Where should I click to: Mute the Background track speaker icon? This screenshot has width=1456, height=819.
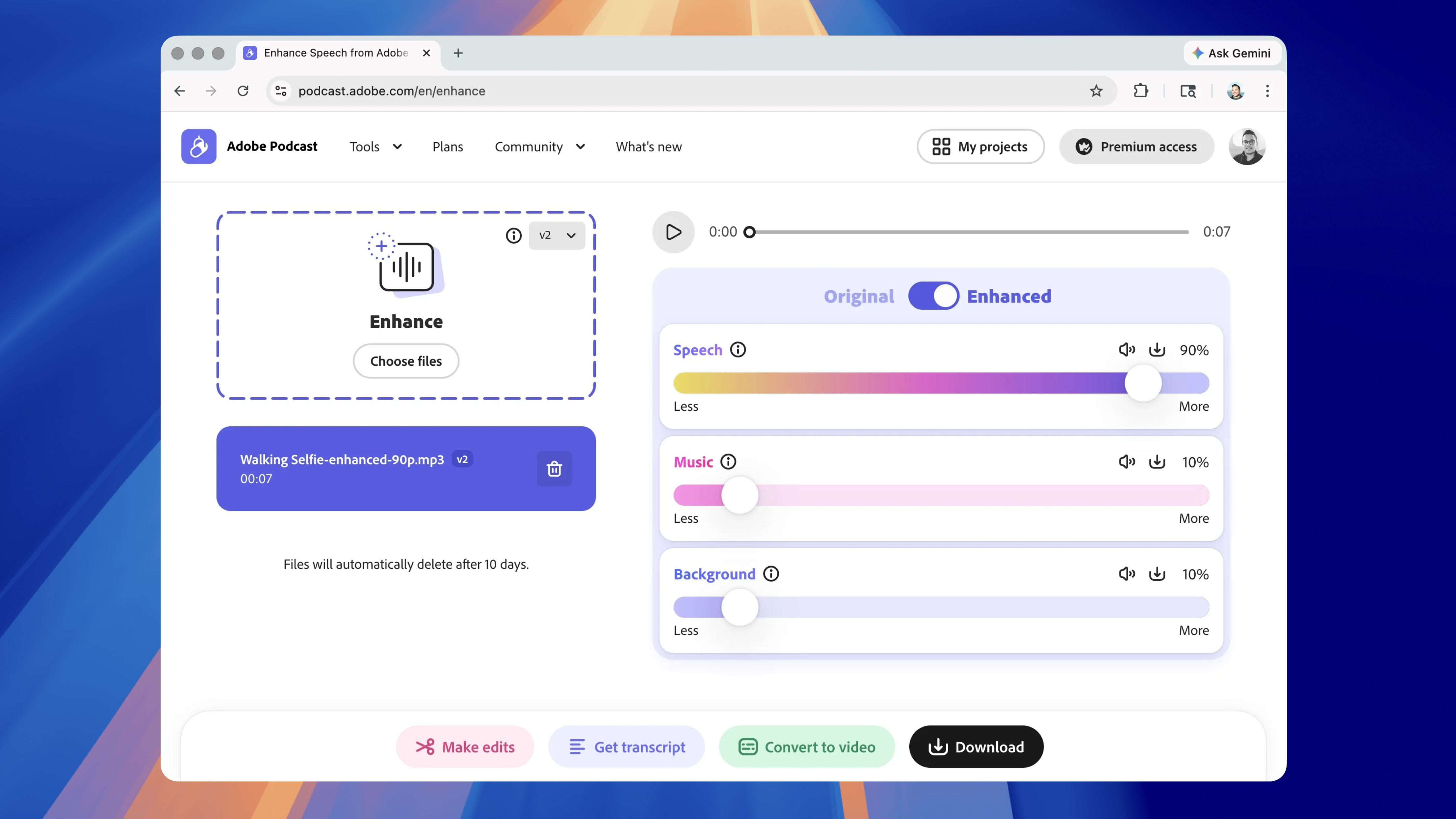(1127, 574)
